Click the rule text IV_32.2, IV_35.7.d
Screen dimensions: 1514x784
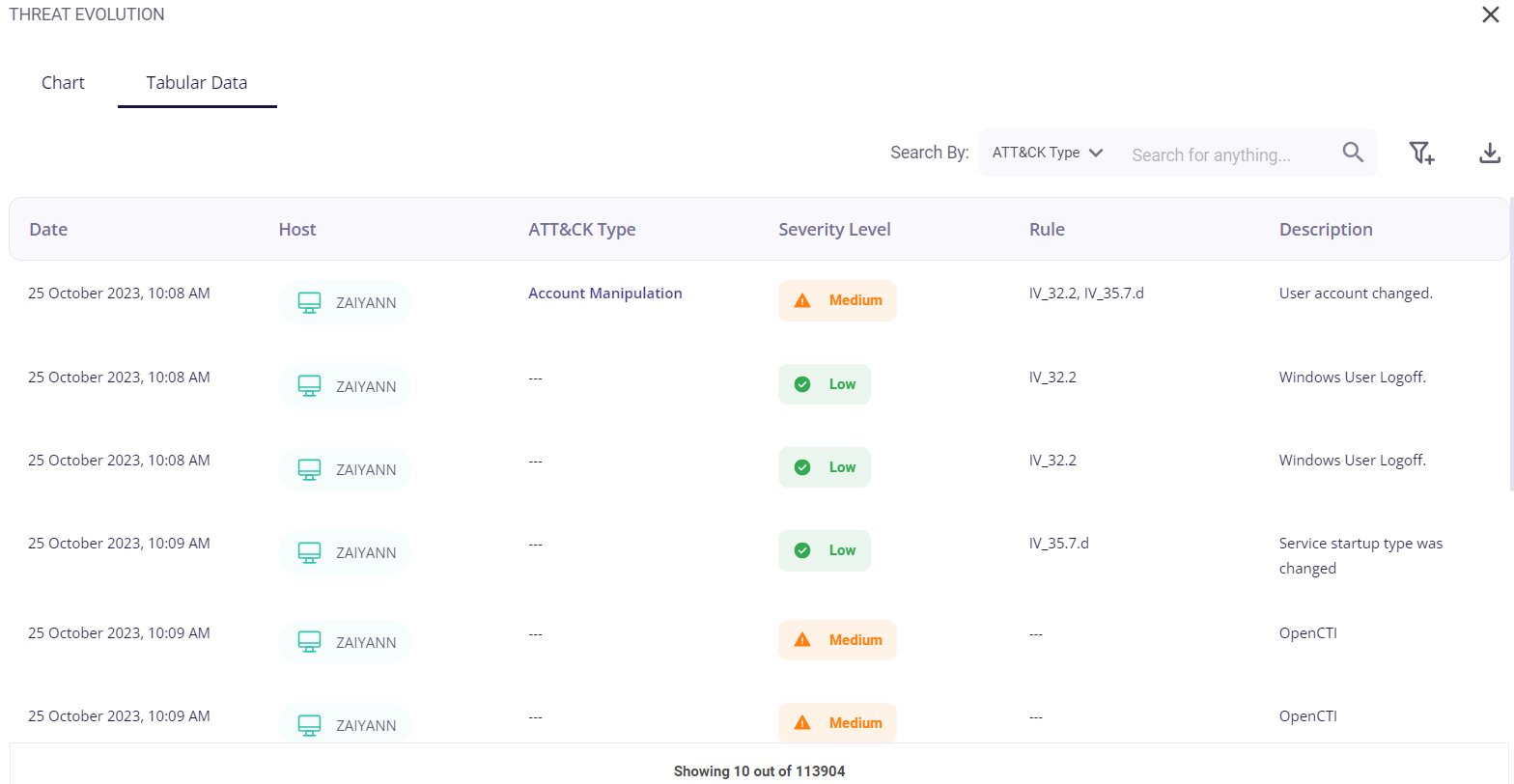[1086, 294]
